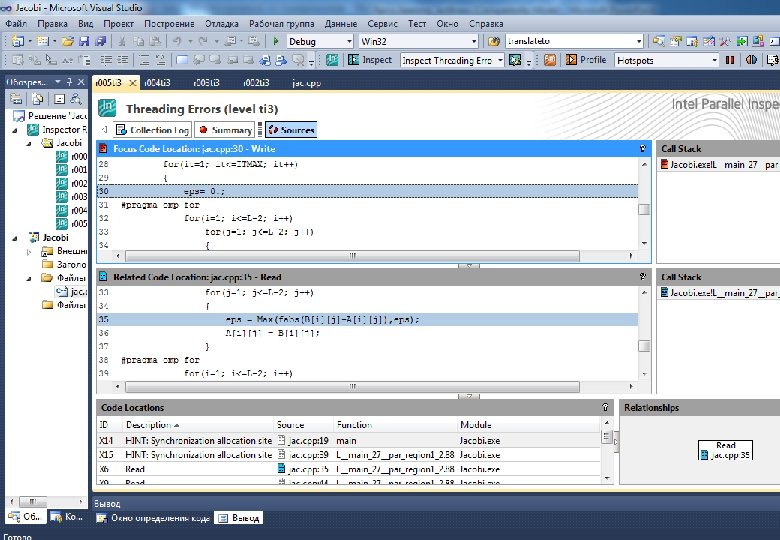This screenshot has height=540, width=780.
Task: Click the Redo arrow icon
Action: [202, 41]
